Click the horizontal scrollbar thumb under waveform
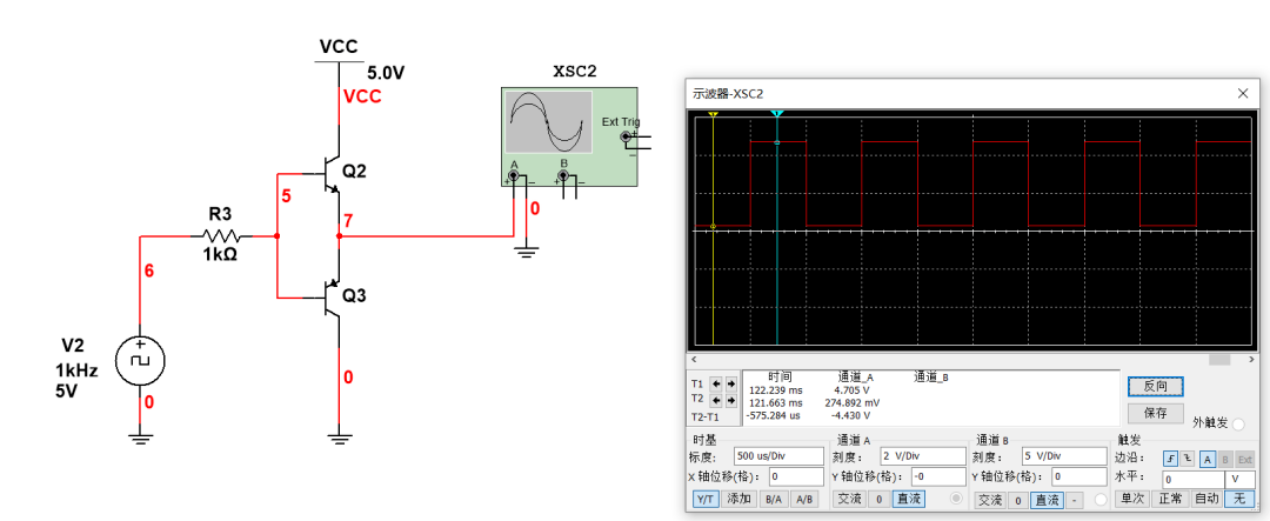 click(1219, 359)
